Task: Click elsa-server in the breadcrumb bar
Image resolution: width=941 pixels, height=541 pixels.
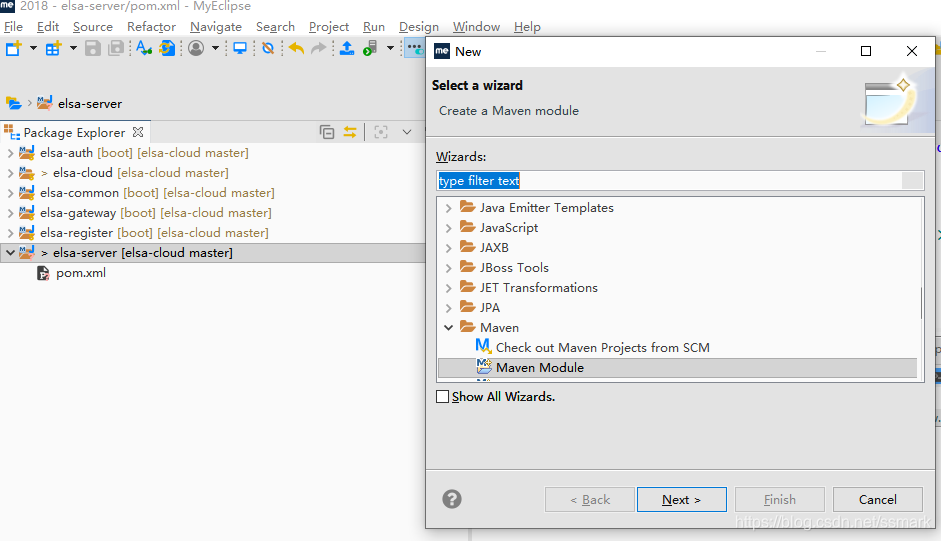Action: click(x=90, y=103)
